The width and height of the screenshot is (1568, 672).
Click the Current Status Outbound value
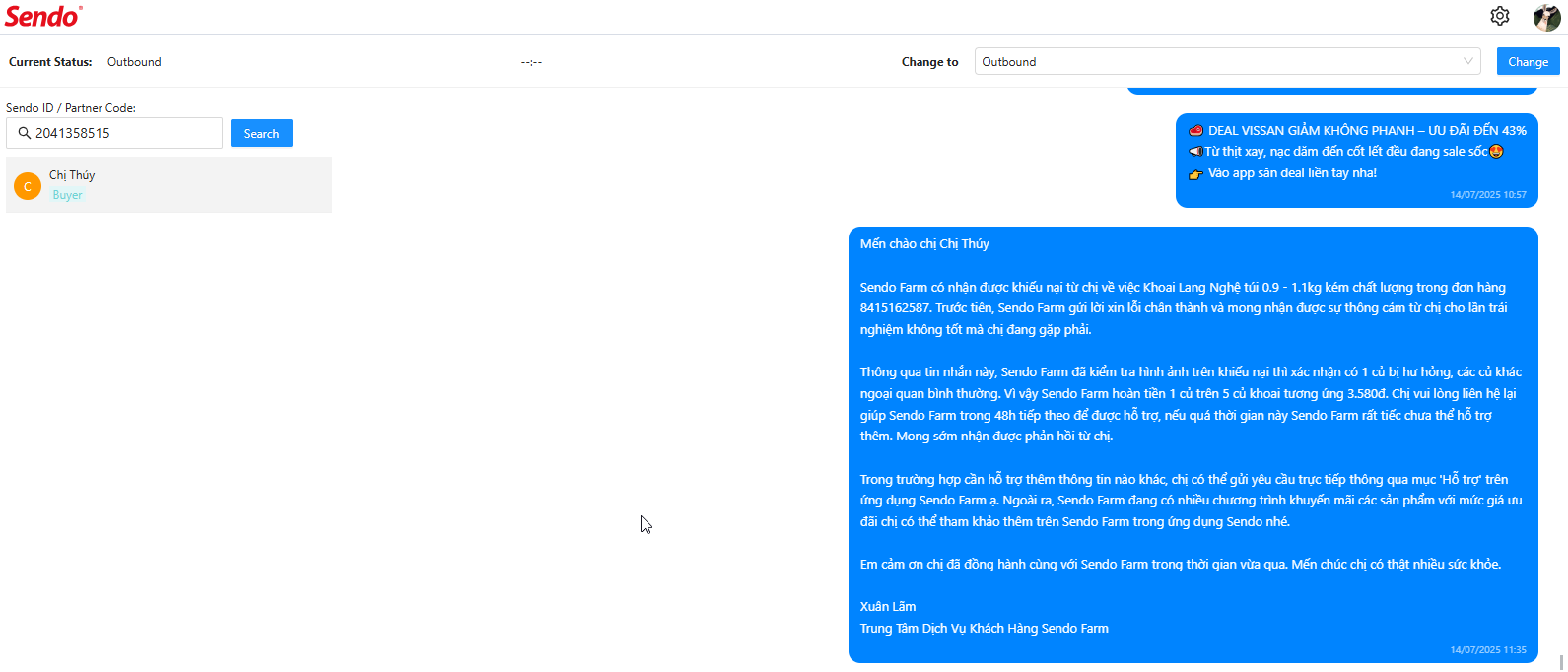coord(134,61)
